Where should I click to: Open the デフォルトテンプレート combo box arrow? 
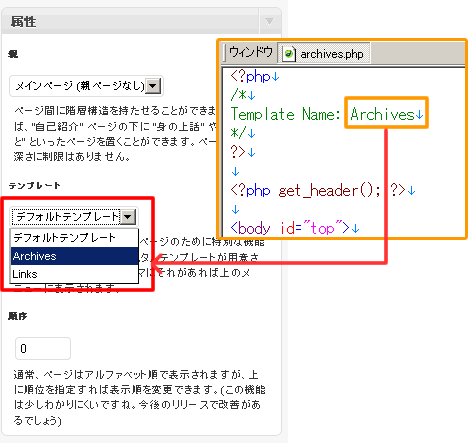click(128, 217)
